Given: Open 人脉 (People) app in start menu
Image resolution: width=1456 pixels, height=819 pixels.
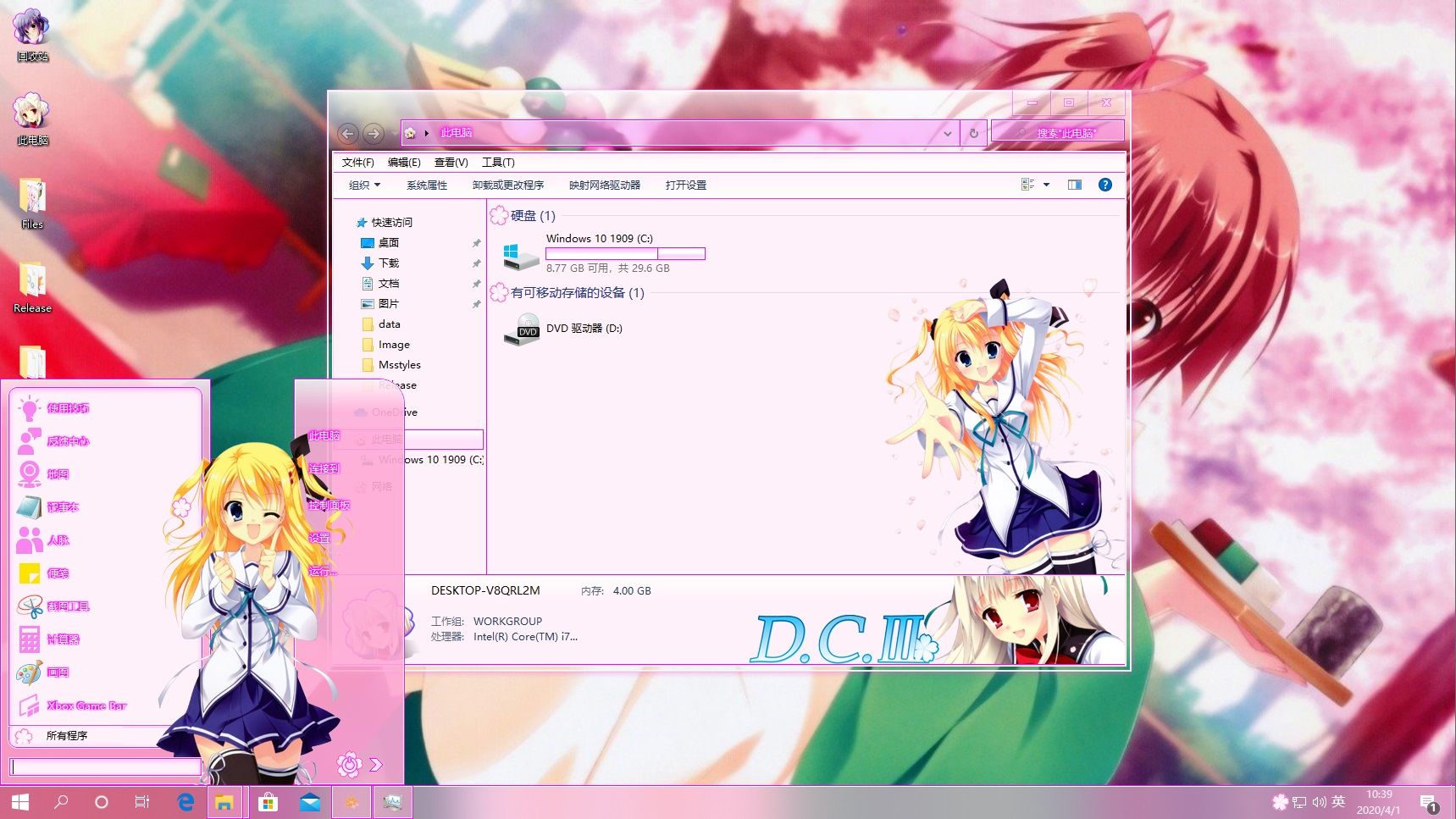Looking at the screenshot, I should click(44, 540).
